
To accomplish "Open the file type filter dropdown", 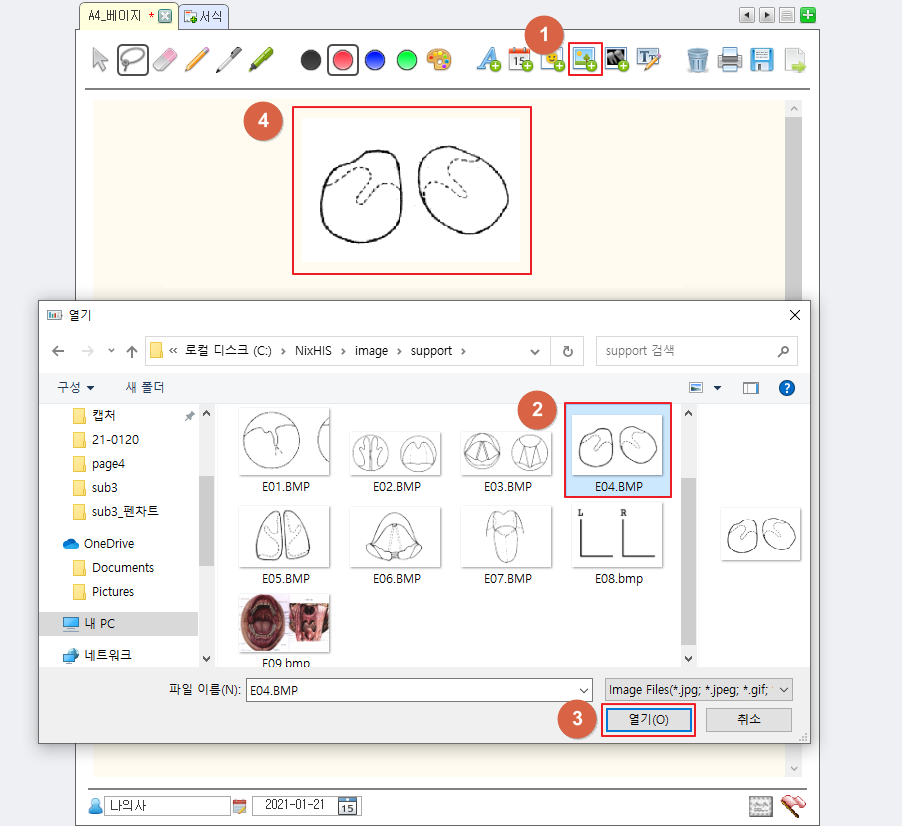I will click(699, 690).
